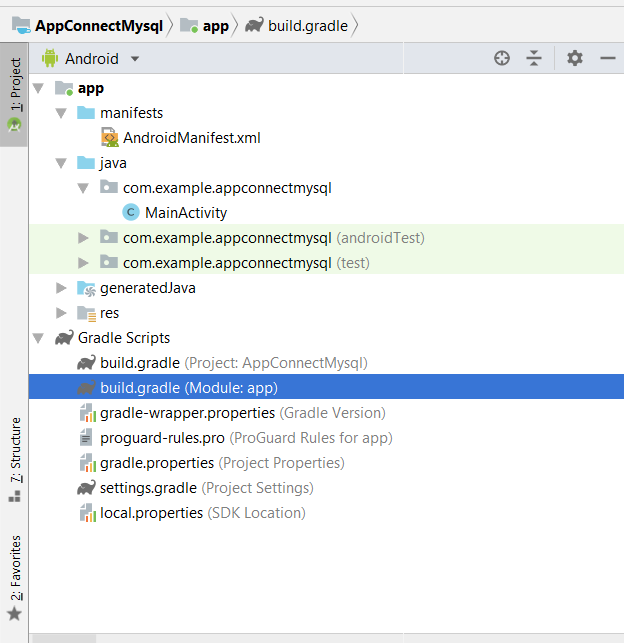The image size is (624, 643).
Task: Select gradle-wrapper.properties file
Action: coord(326,413)
